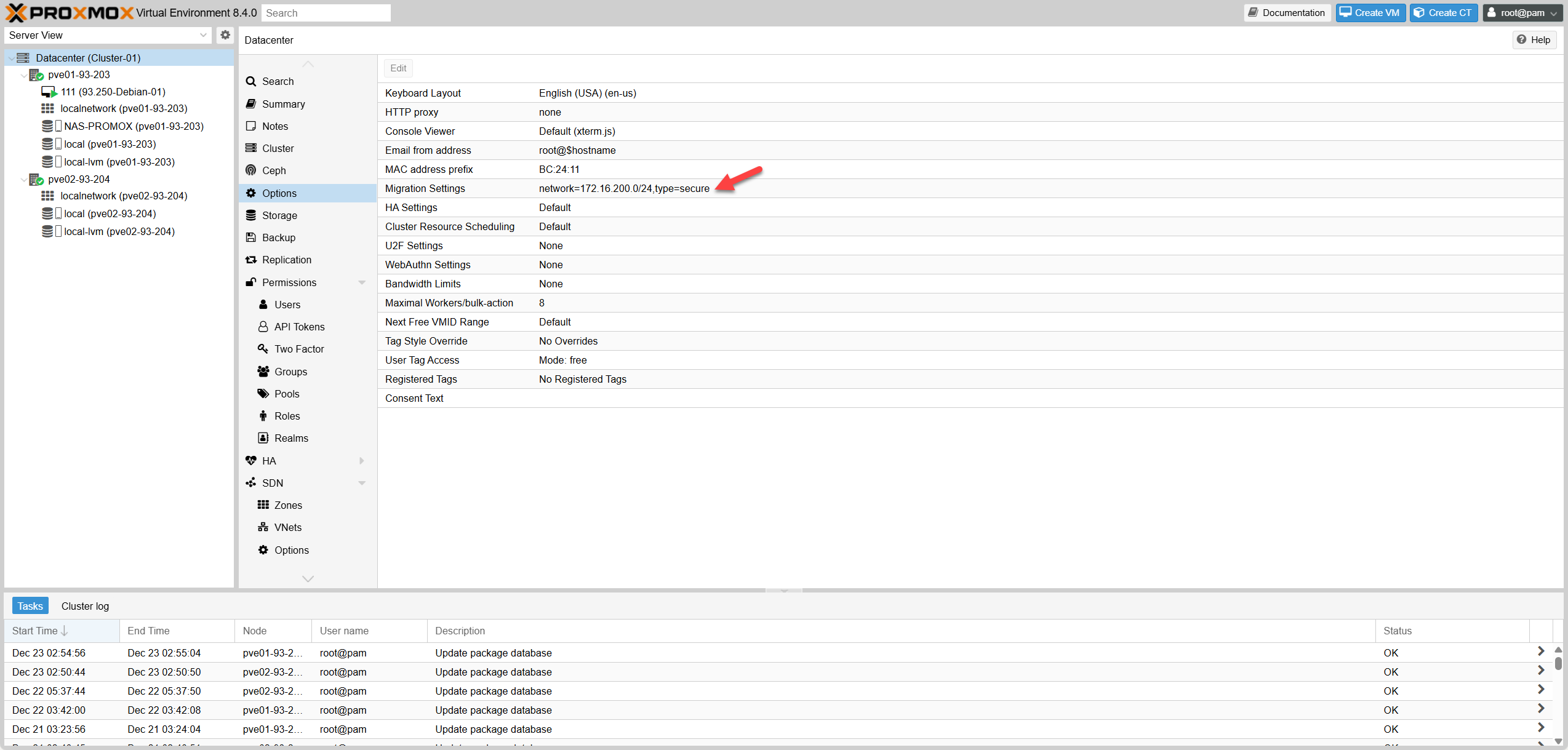Screen dimensions: 1568x750
Task: Click the Create VM button
Action: click(x=1370, y=13)
